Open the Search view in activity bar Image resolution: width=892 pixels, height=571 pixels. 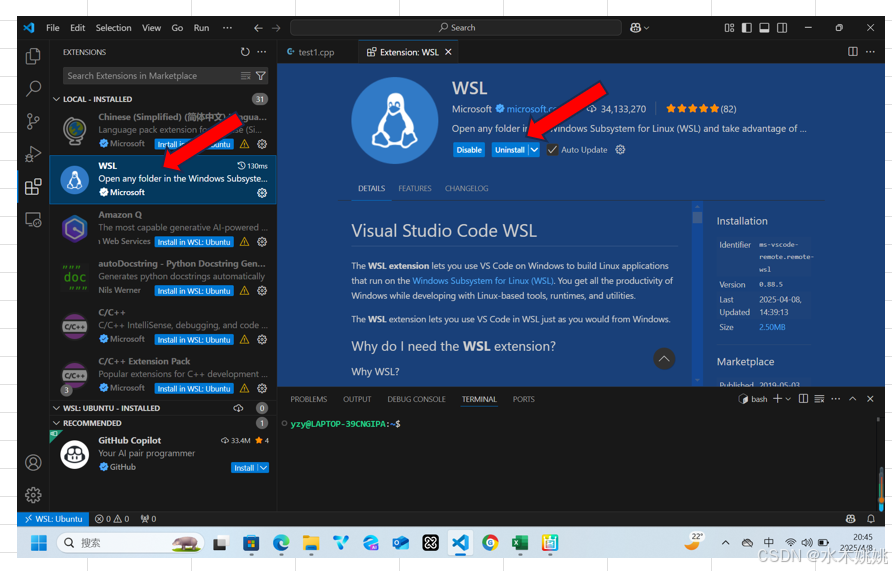pos(33,88)
